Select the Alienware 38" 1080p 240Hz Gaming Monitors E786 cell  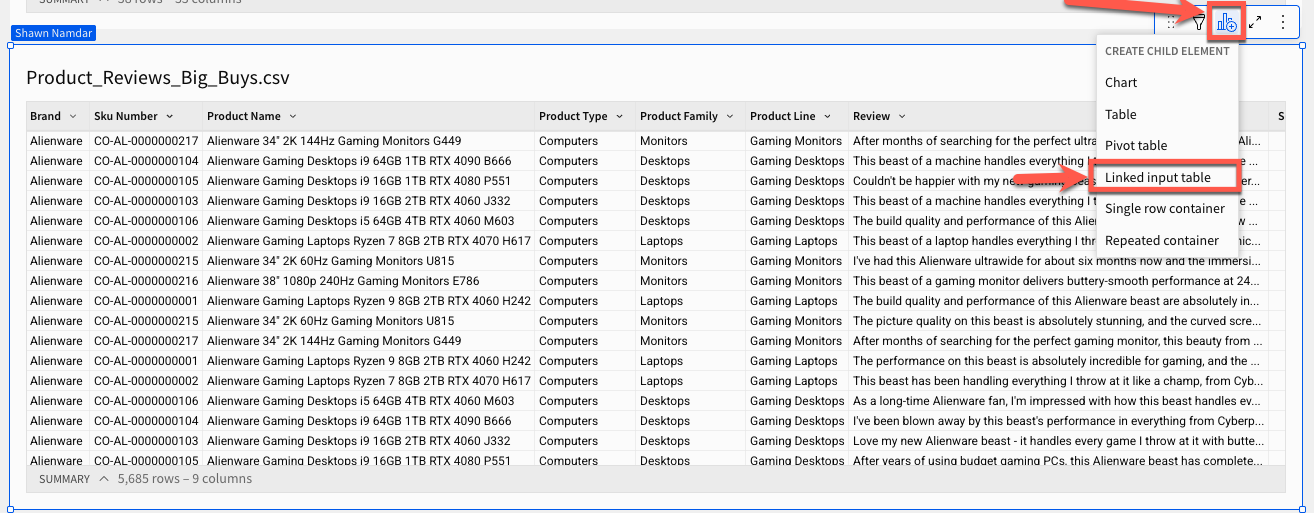coord(368,281)
